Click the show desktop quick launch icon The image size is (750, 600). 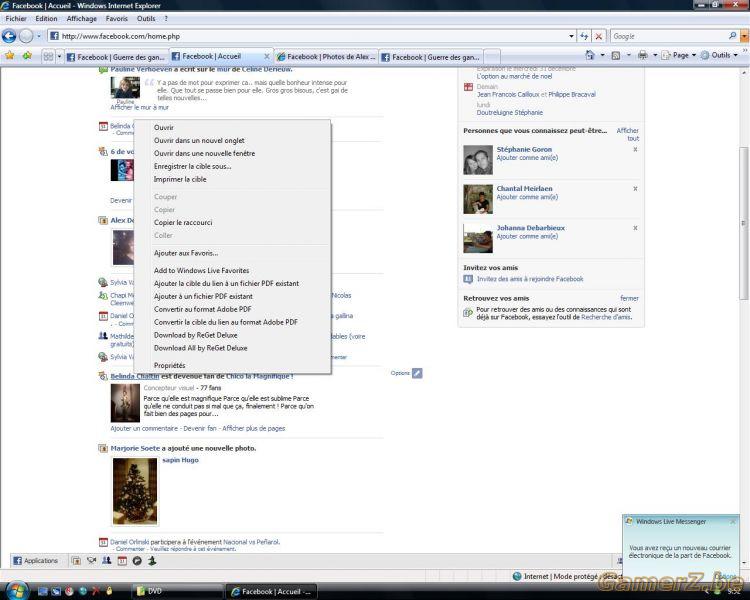[43, 591]
